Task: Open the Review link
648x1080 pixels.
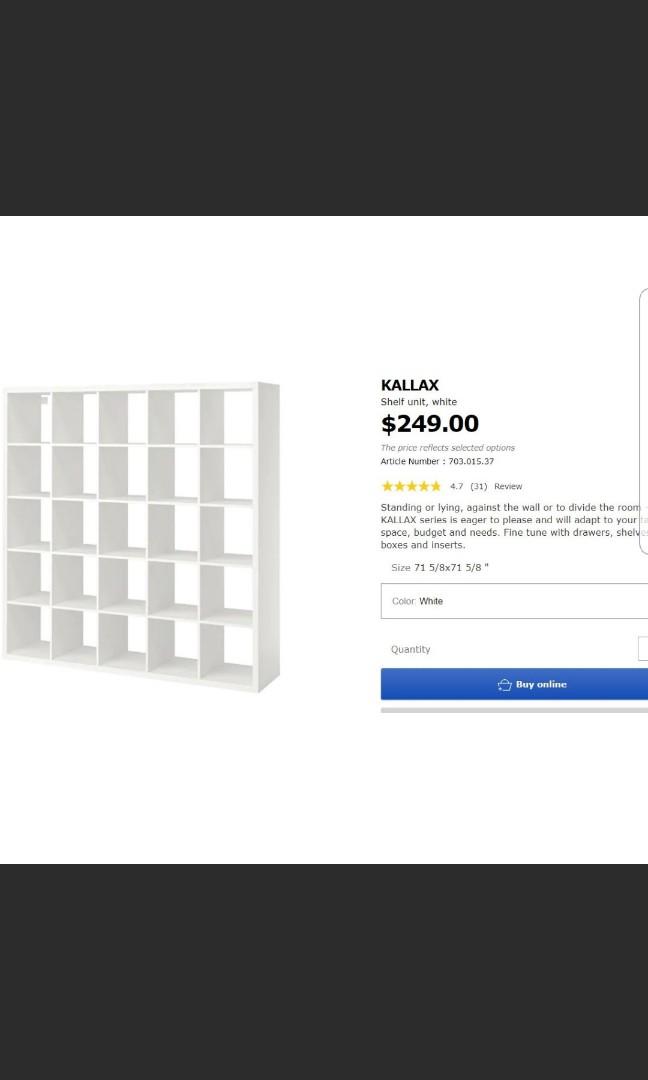Action: pyautogui.click(x=508, y=486)
